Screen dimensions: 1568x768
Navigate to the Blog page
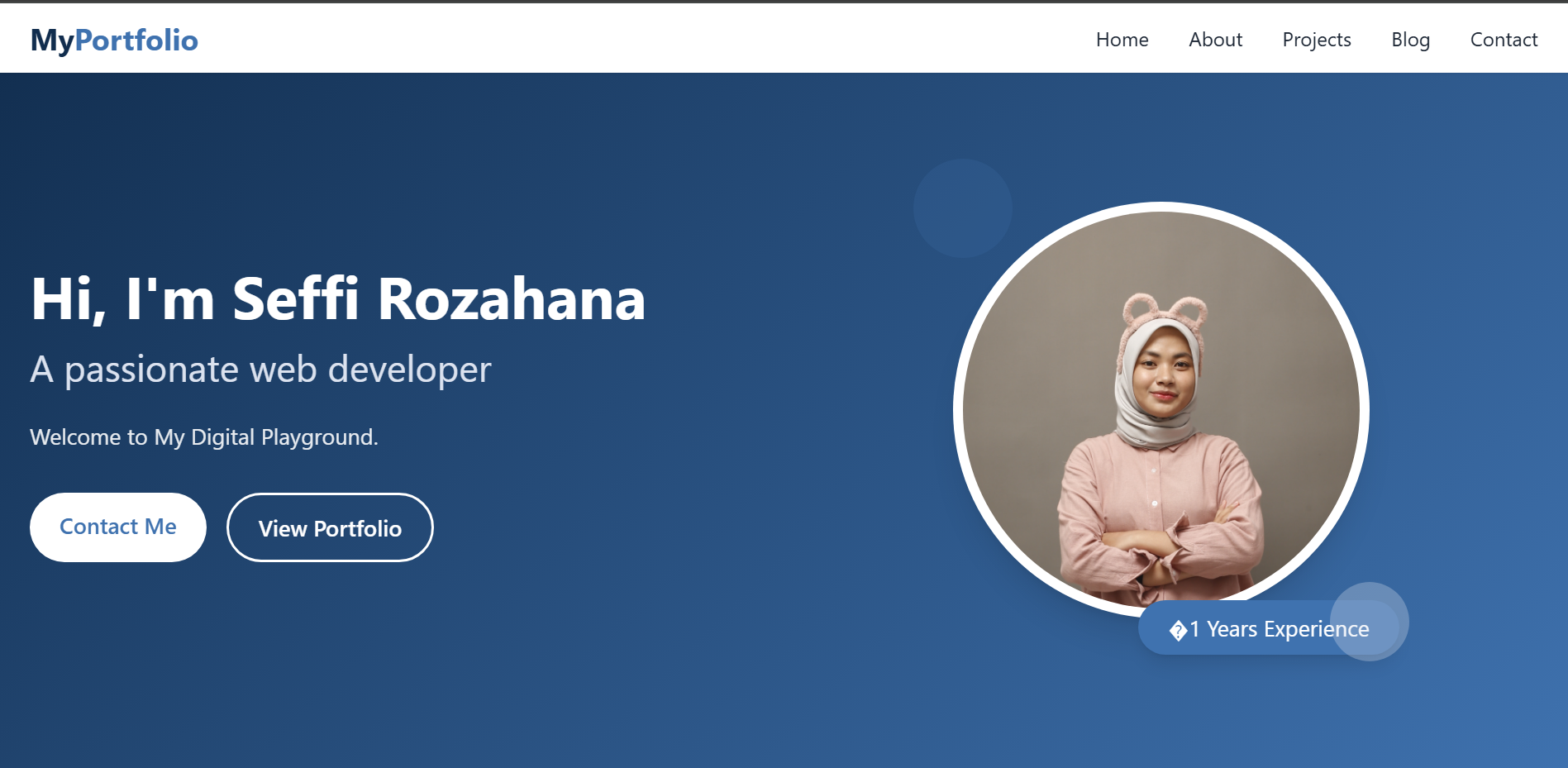click(1410, 40)
